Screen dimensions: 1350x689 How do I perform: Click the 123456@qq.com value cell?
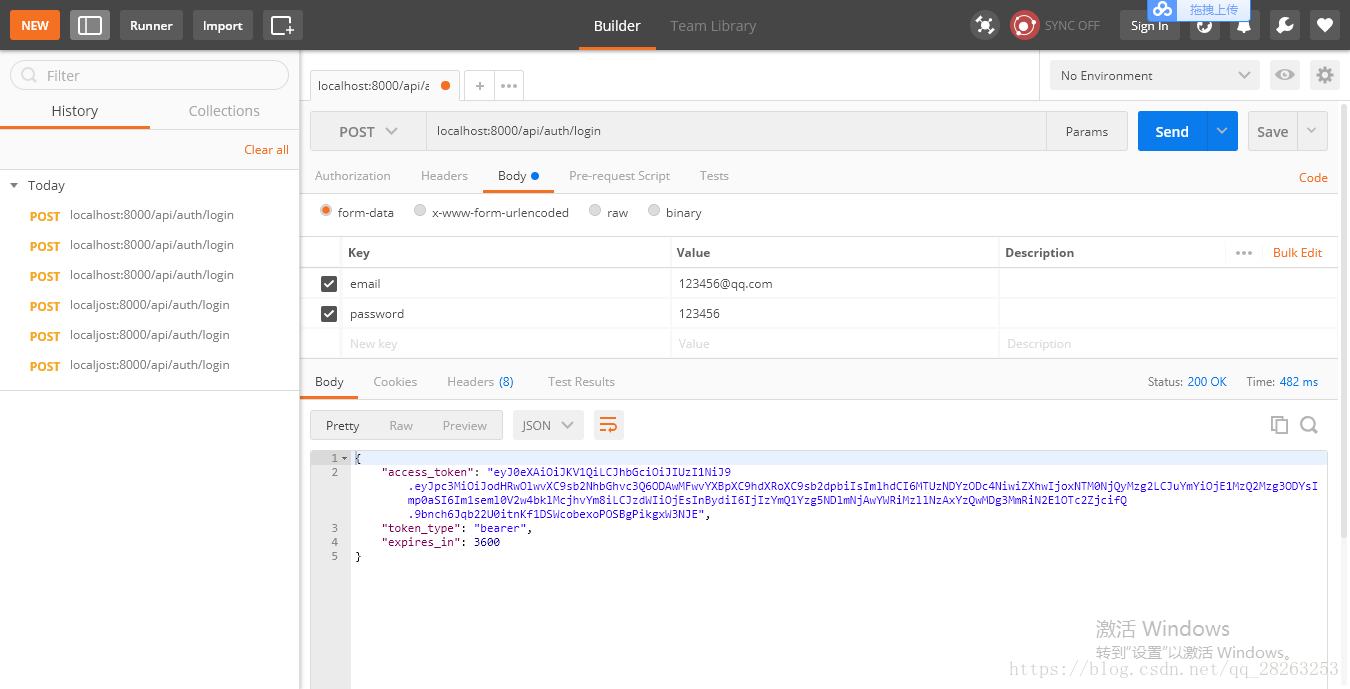pos(835,284)
